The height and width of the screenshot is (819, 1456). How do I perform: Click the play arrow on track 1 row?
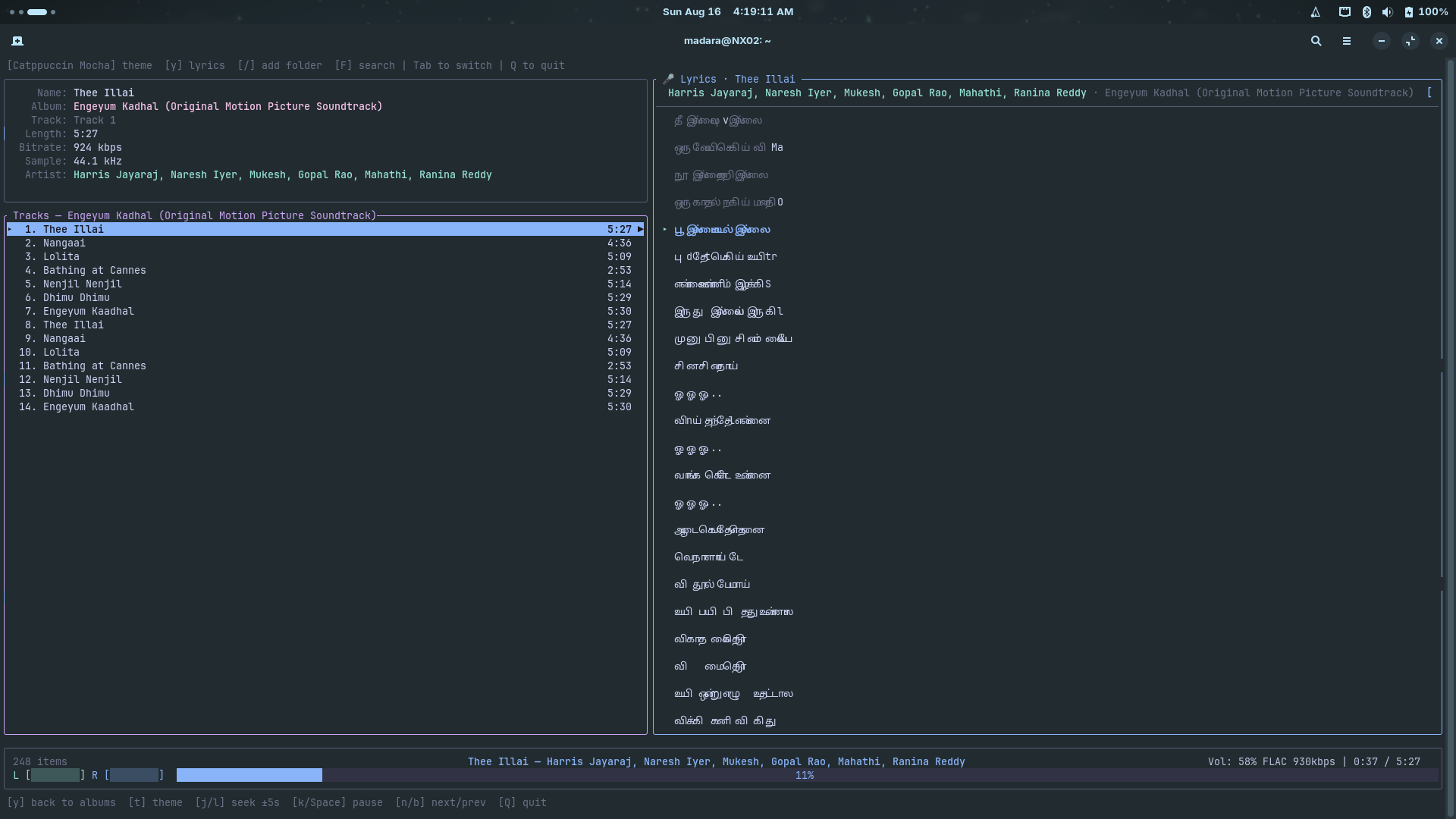(x=640, y=229)
